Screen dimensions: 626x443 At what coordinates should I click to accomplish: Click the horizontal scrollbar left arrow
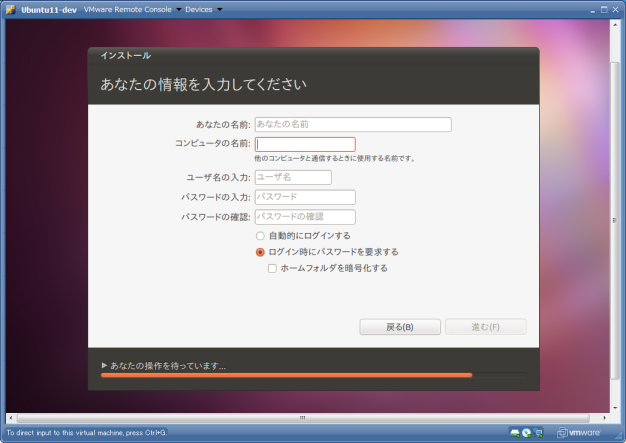[11, 418]
